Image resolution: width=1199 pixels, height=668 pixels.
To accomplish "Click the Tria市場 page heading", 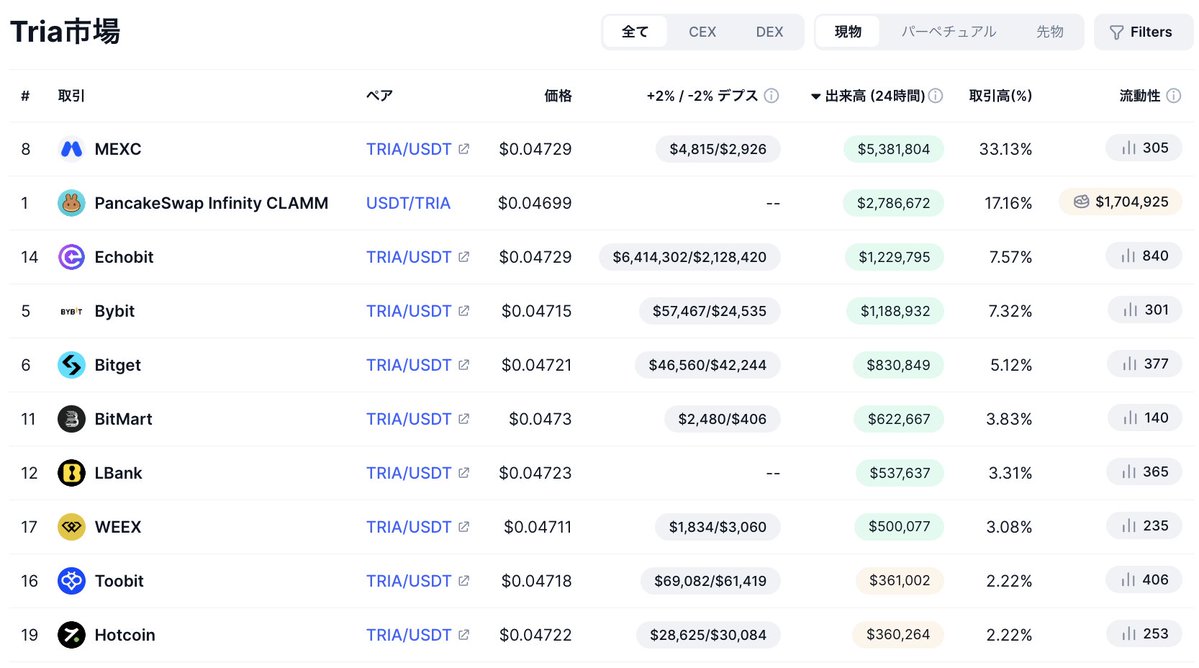I will pos(65,31).
